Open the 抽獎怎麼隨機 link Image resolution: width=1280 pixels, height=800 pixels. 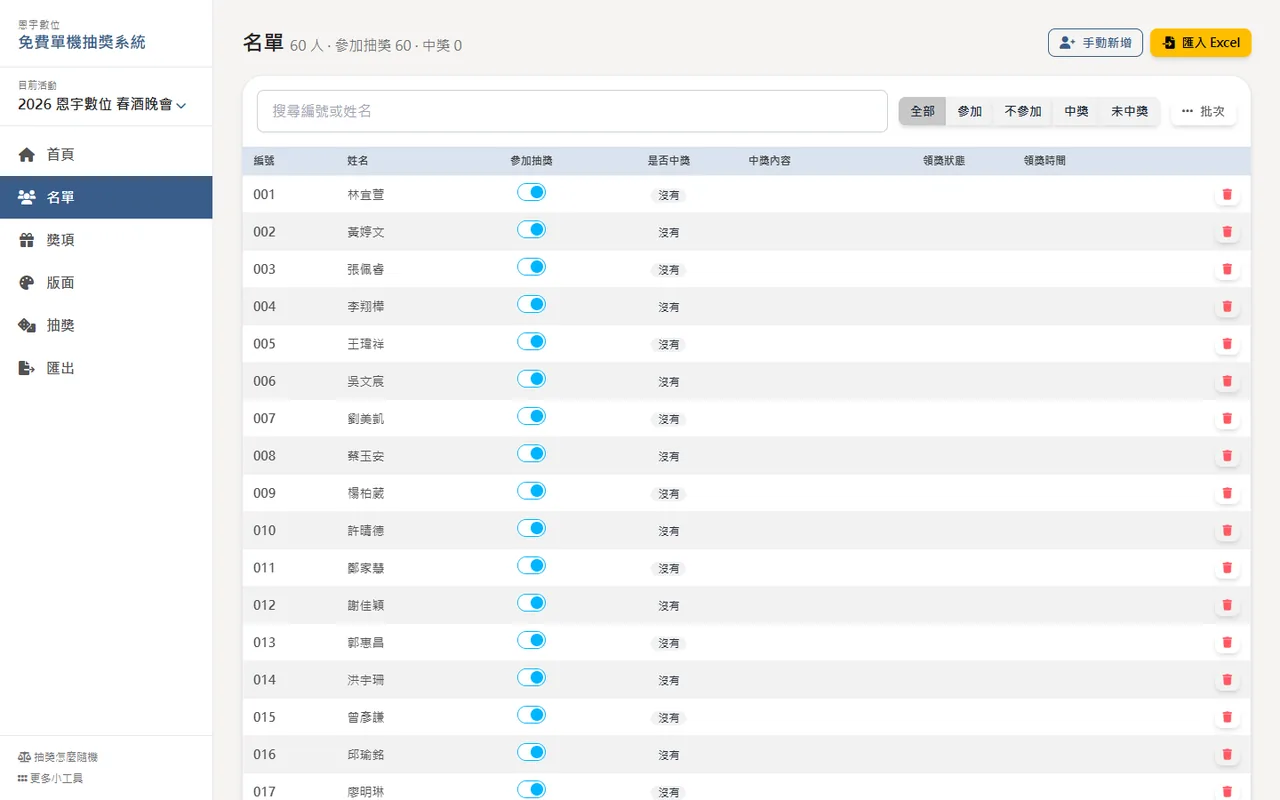(x=58, y=757)
